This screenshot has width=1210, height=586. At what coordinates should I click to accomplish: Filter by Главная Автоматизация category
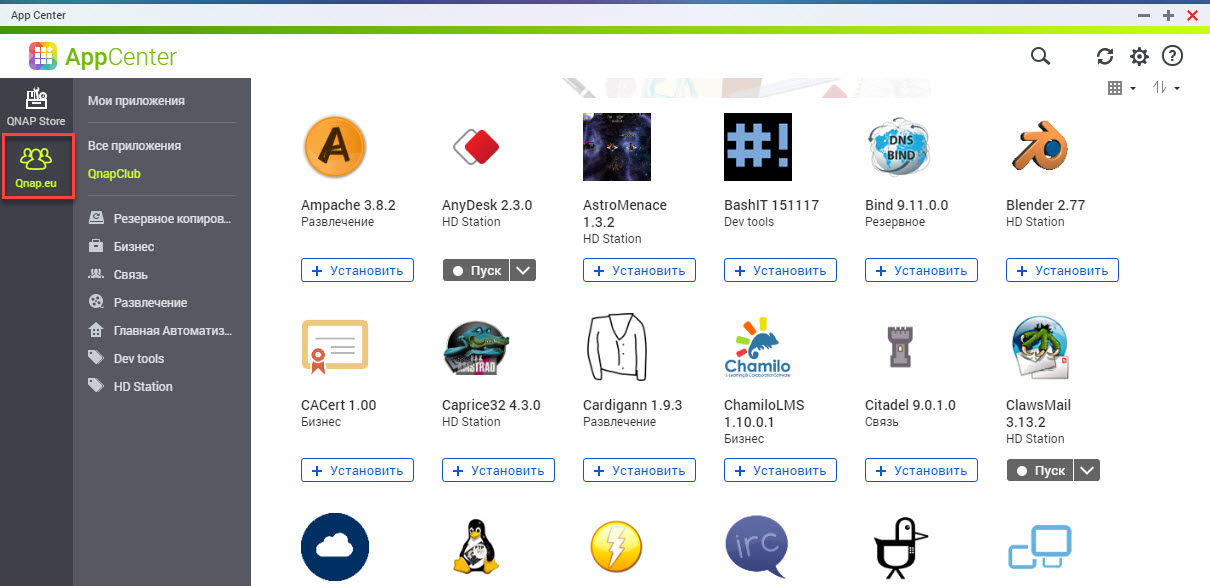tap(160, 330)
